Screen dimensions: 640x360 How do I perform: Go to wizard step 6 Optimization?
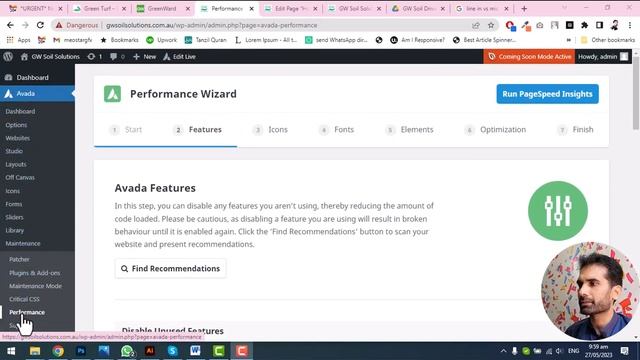[495, 130]
